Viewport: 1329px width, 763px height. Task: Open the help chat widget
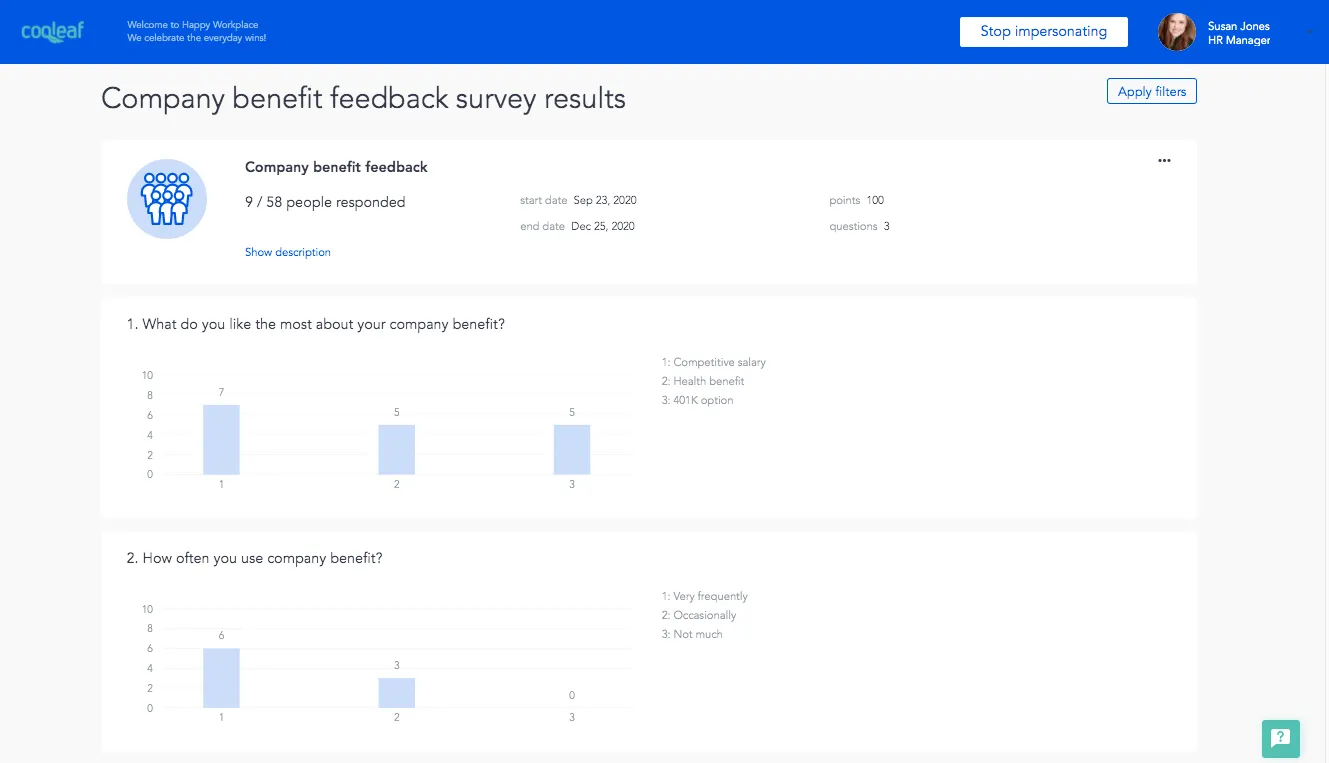[x=1280, y=739]
